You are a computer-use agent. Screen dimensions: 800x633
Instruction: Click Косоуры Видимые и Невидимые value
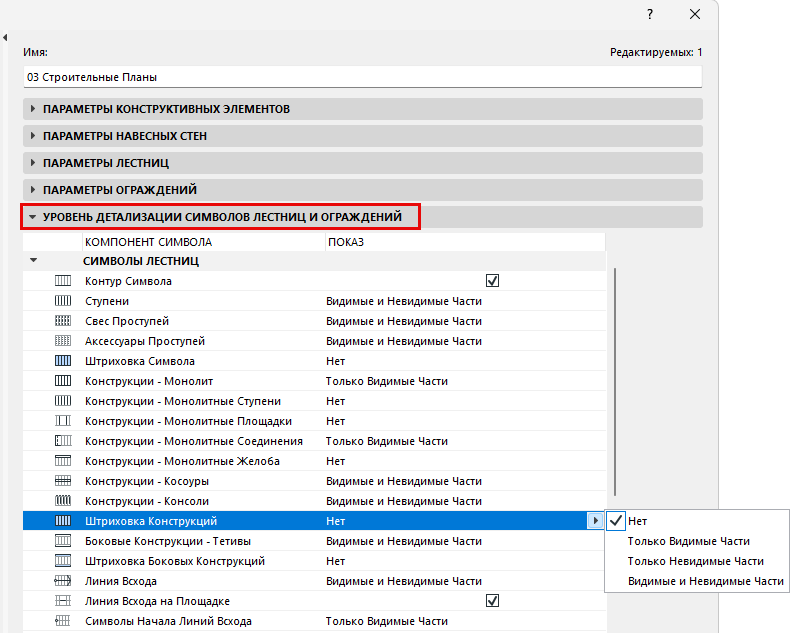click(404, 481)
